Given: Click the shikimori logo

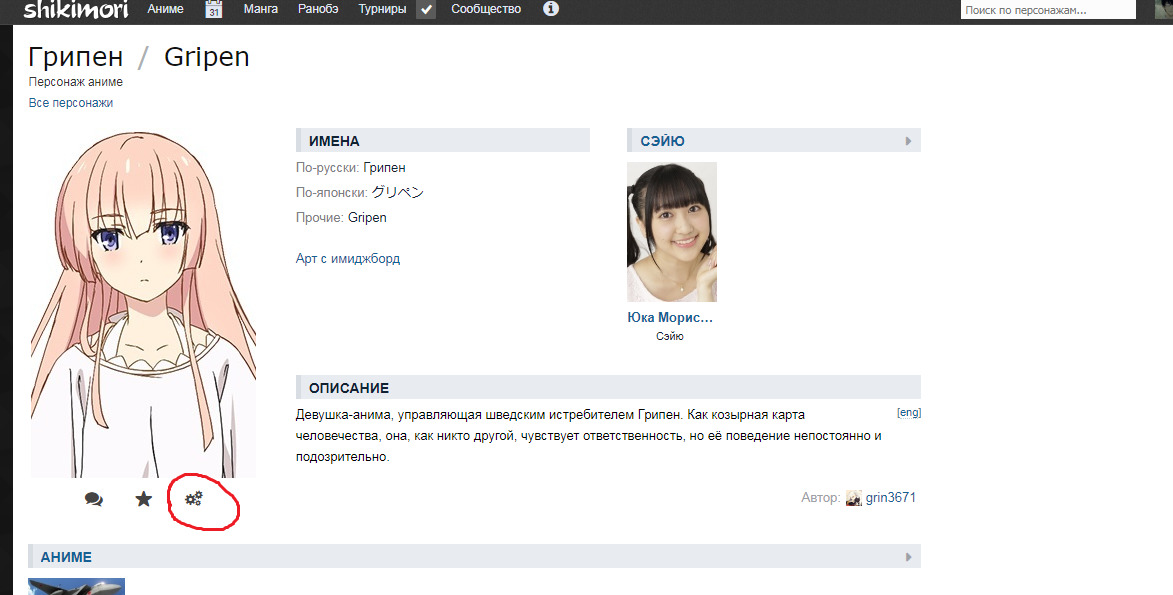Looking at the screenshot, I should tap(76, 10).
